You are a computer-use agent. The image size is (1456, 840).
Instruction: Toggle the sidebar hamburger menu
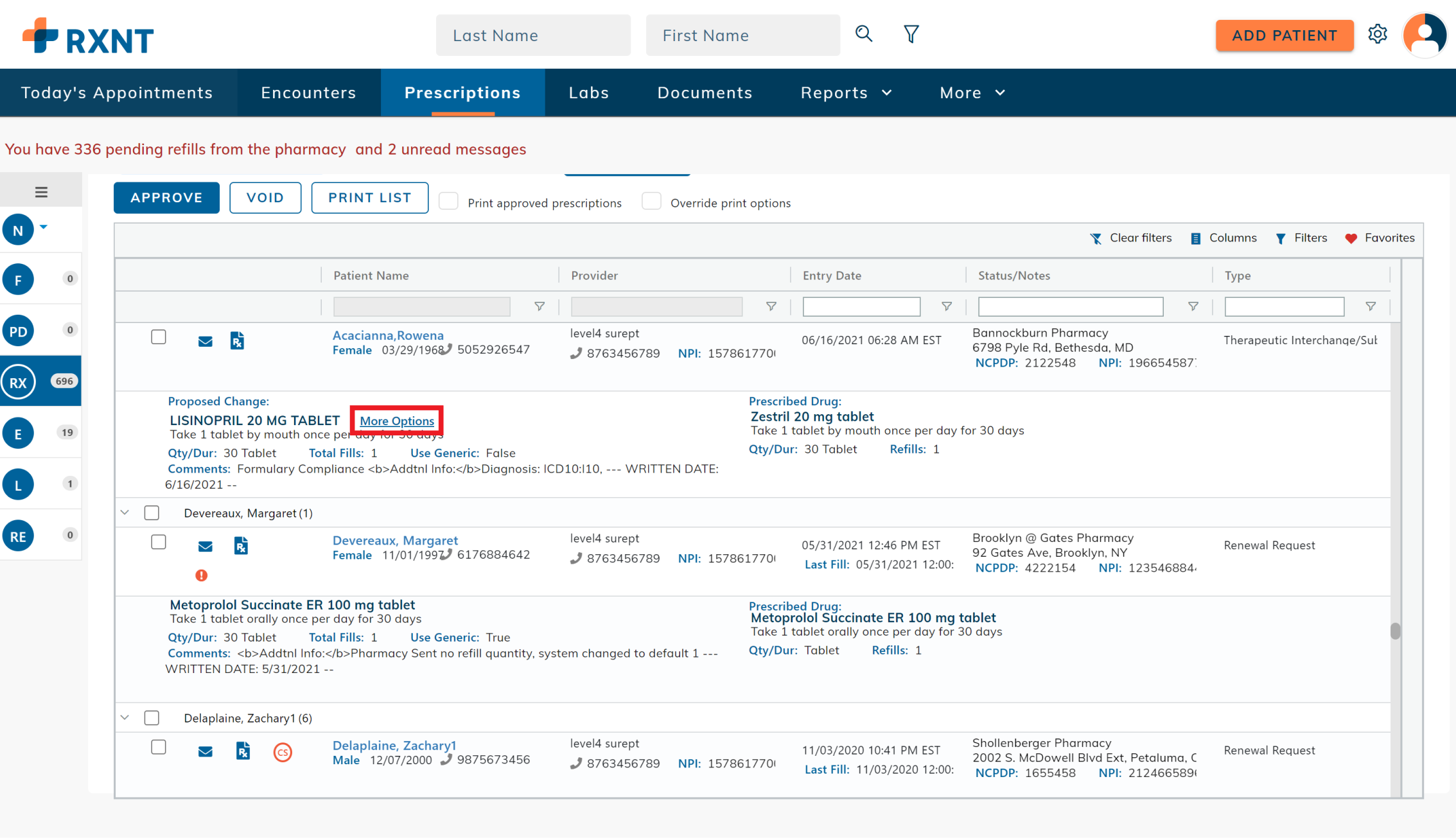tap(41, 191)
